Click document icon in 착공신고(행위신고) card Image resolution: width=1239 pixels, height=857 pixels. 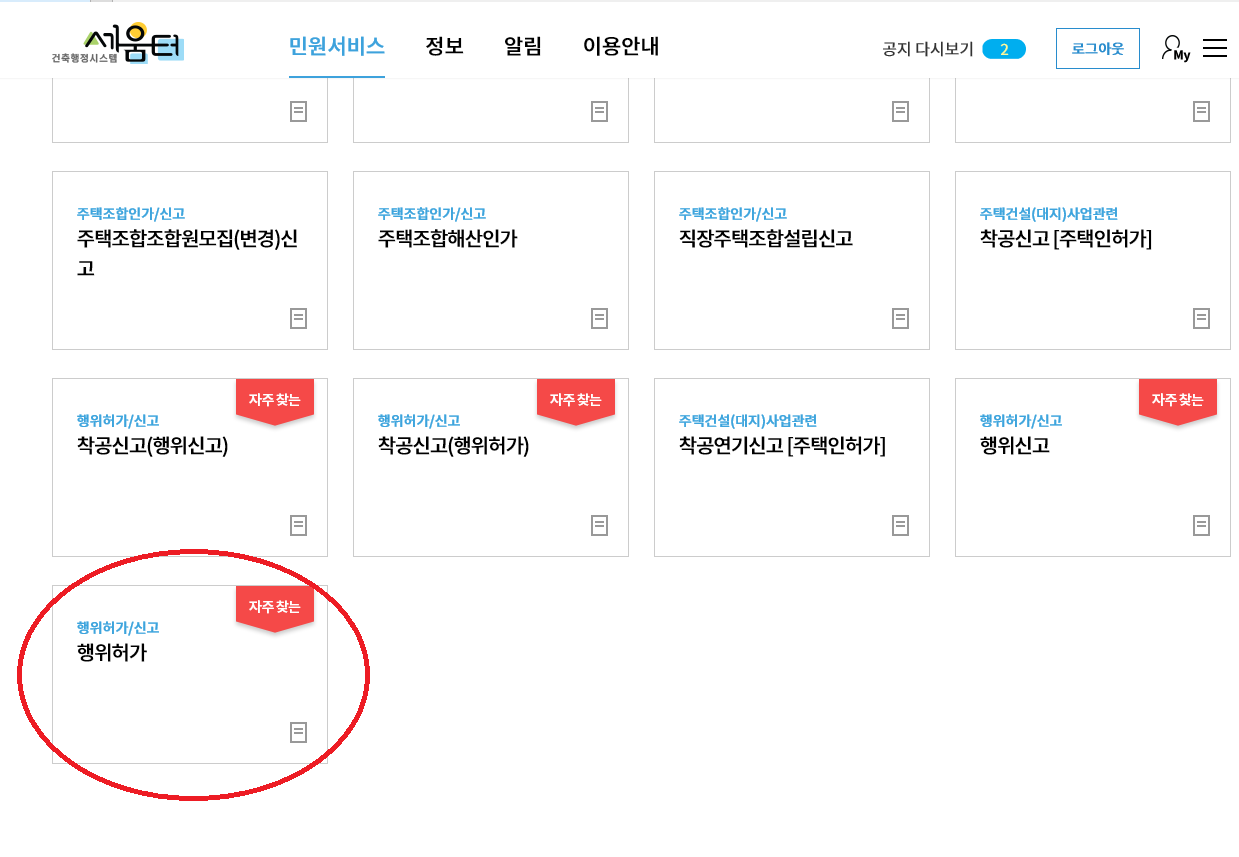[298, 525]
